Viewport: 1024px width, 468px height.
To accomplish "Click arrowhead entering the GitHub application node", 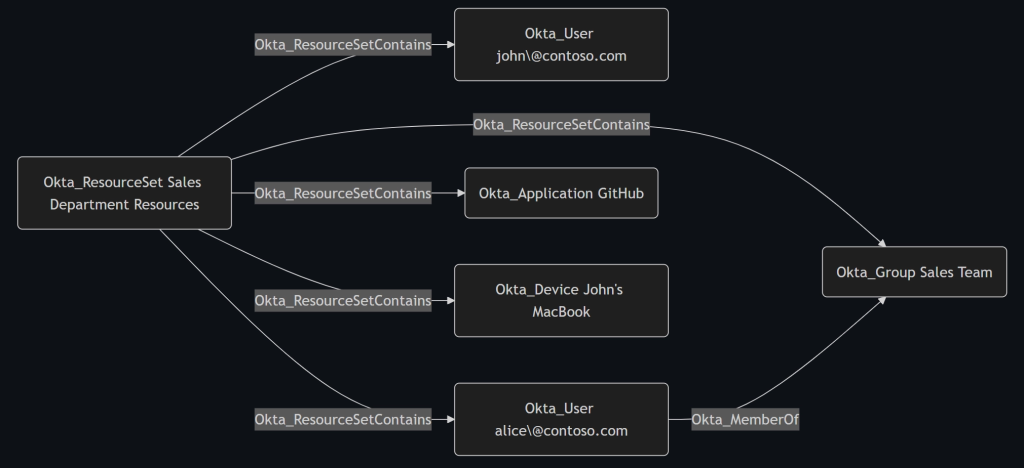I will tap(460, 193).
